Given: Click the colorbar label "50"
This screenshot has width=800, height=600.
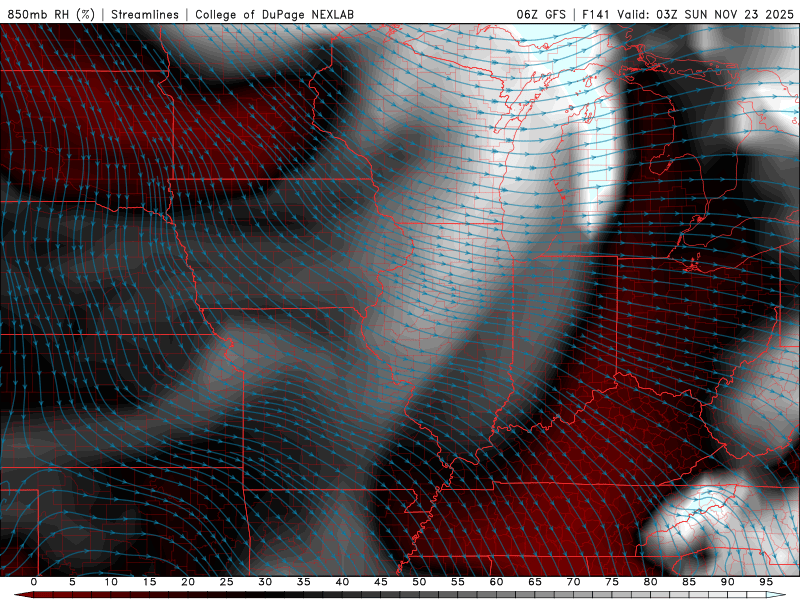Looking at the screenshot, I should 419,582.
